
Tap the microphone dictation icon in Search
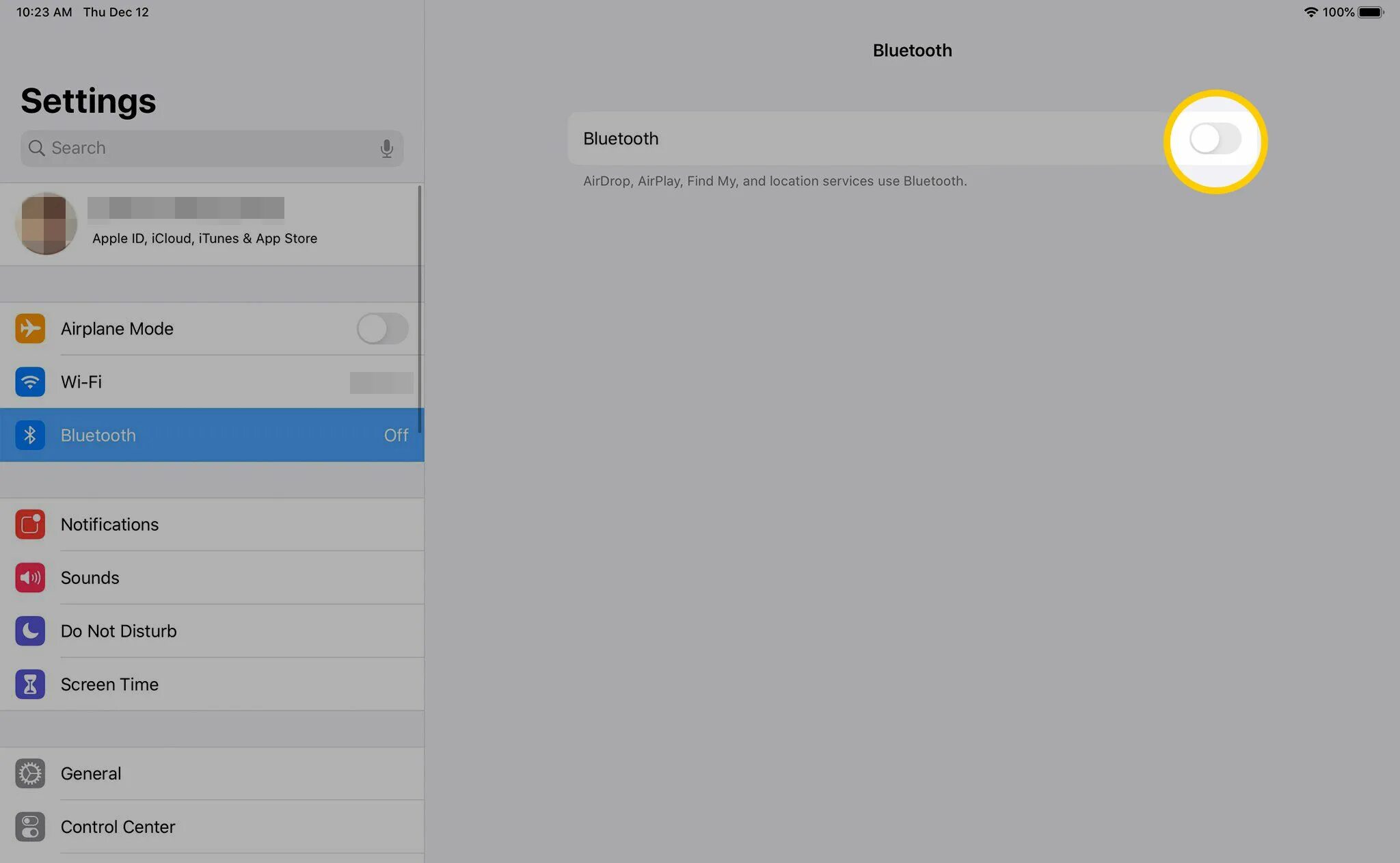click(x=386, y=148)
